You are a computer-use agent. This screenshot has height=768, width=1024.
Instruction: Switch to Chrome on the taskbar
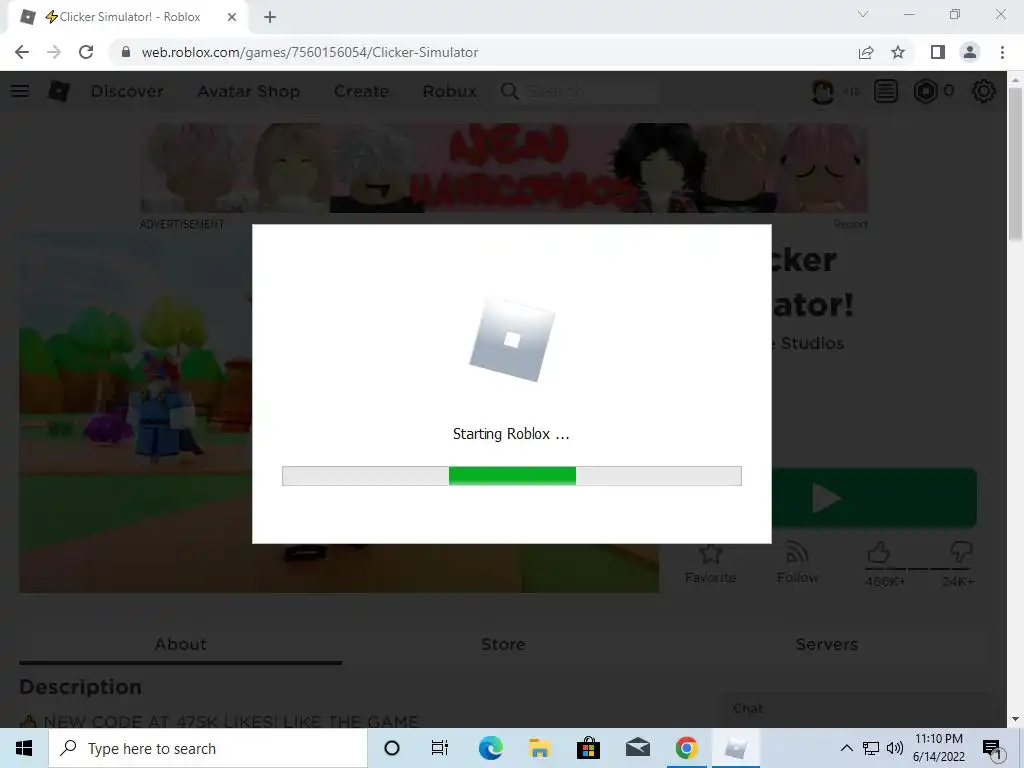point(686,748)
